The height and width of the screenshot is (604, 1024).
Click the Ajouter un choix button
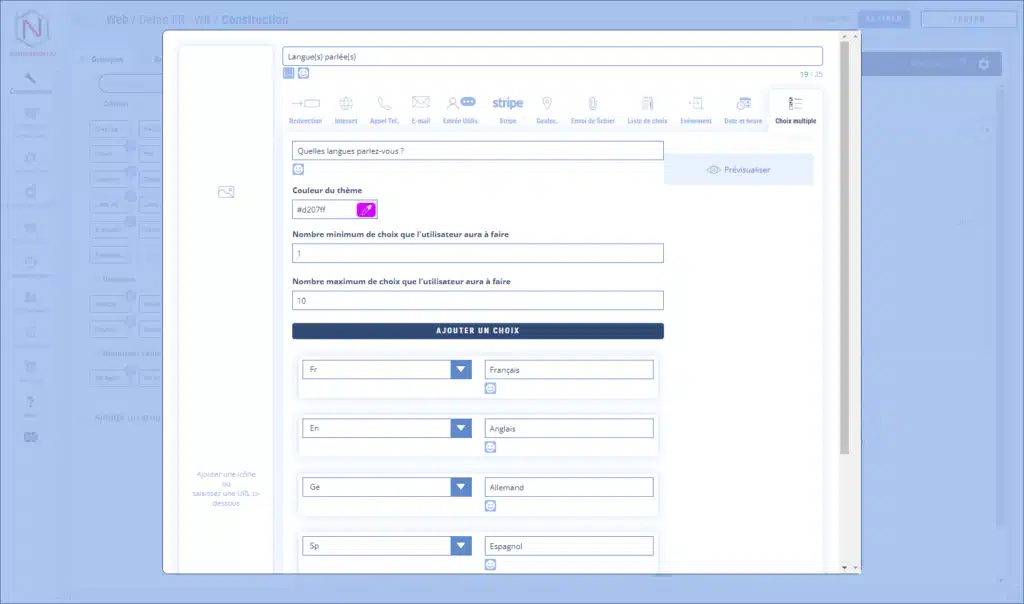coord(477,331)
